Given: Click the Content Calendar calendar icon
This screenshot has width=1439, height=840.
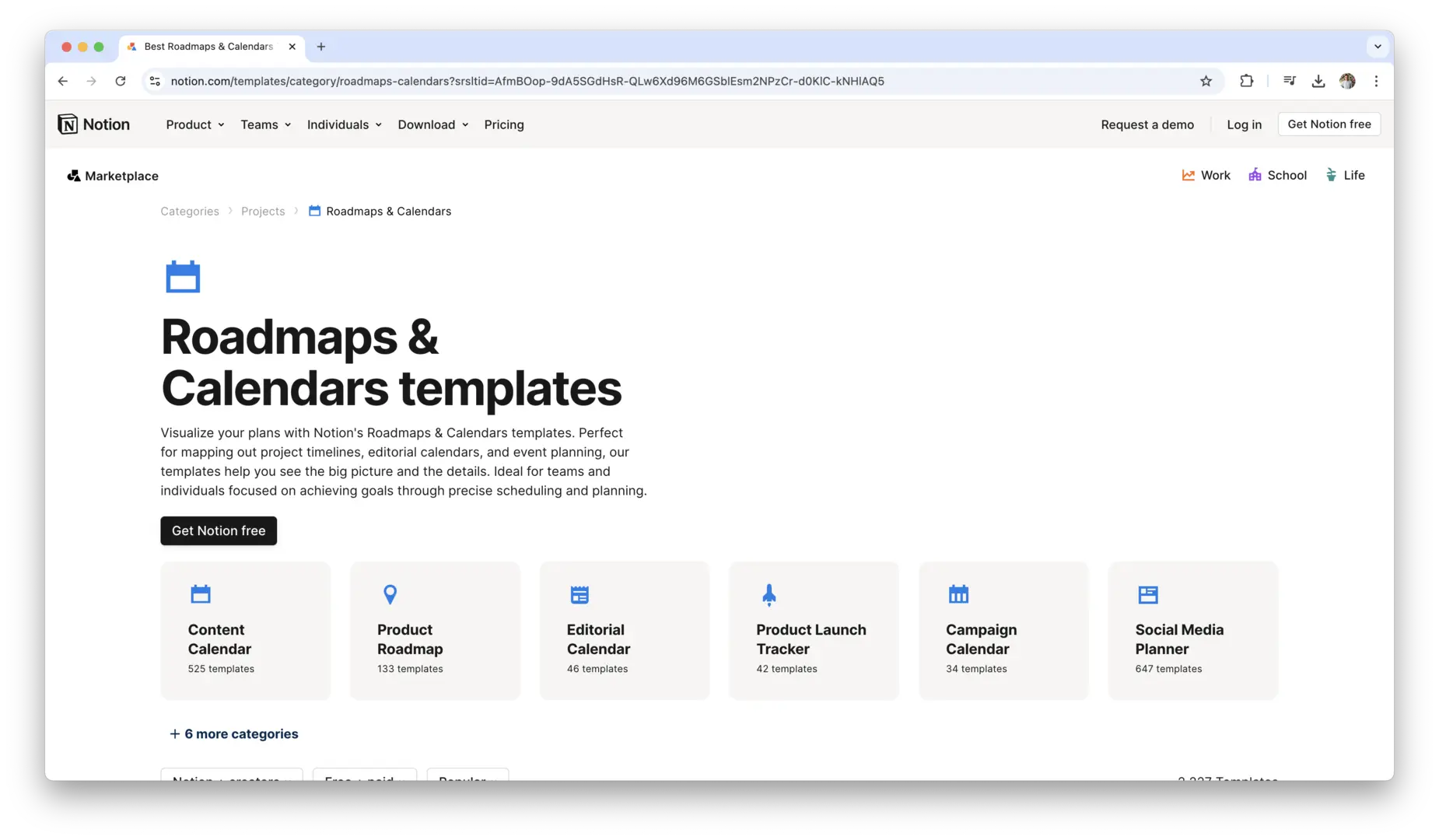Looking at the screenshot, I should [x=200, y=593].
